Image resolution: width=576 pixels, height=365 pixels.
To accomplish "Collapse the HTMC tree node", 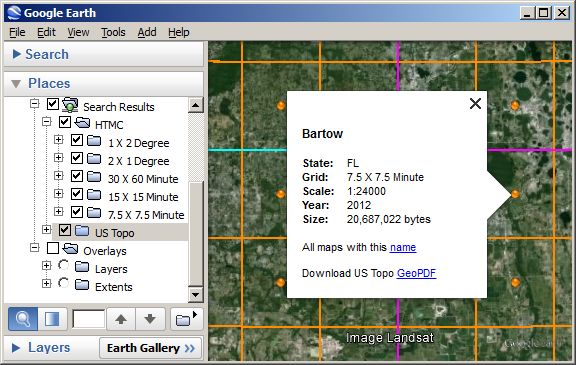I will [x=46, y=122].
